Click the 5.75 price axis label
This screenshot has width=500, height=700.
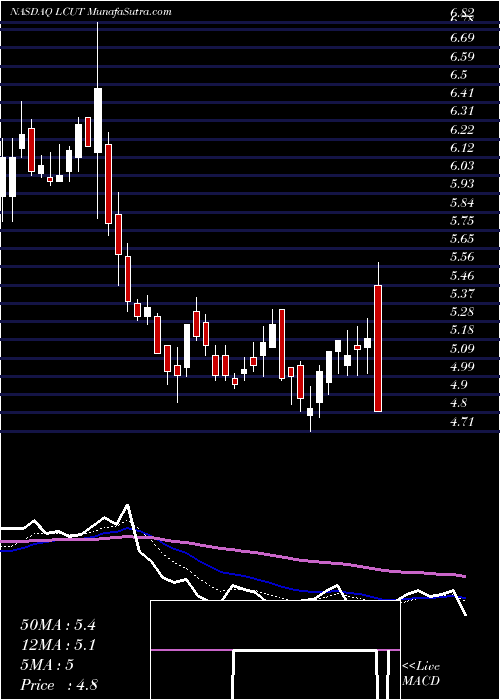[462, 221]
